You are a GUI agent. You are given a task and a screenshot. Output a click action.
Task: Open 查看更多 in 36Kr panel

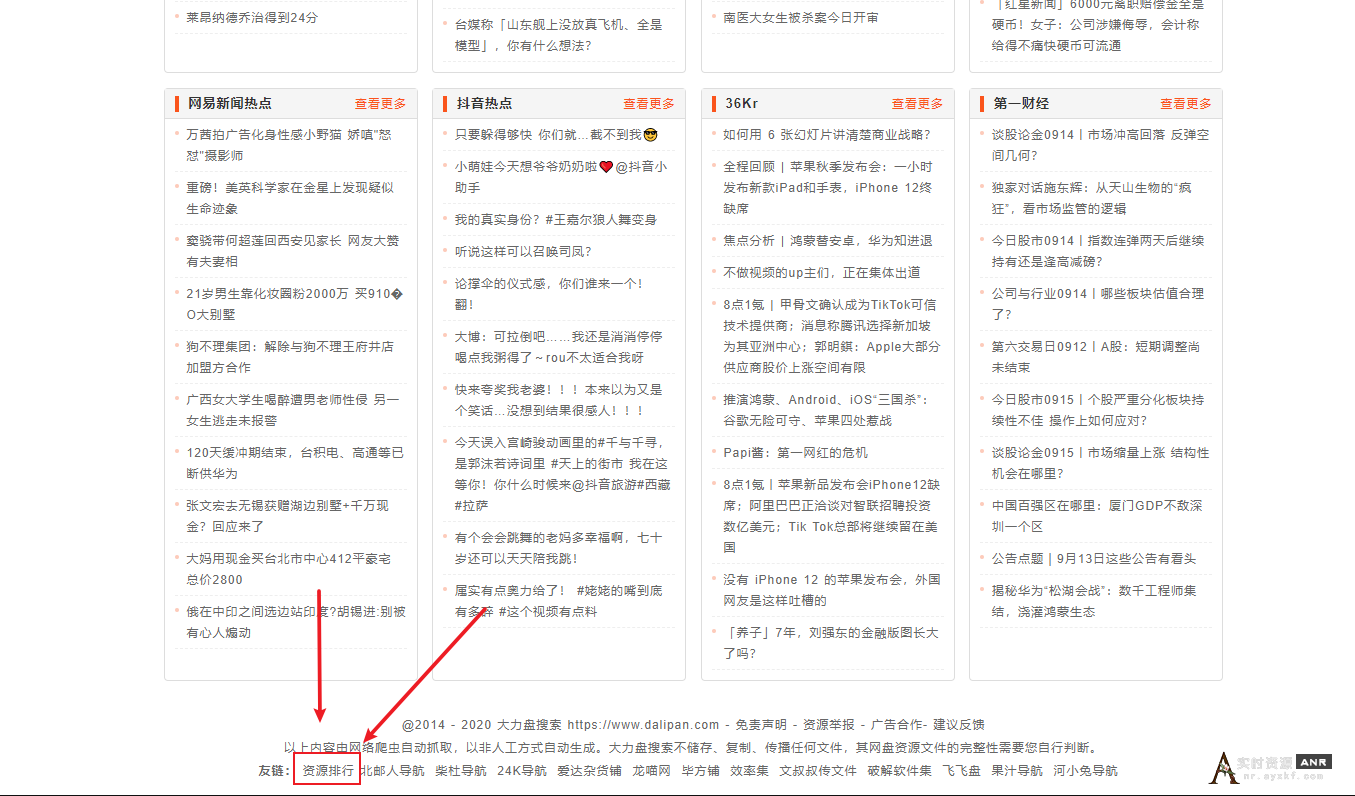click(917, 104)
